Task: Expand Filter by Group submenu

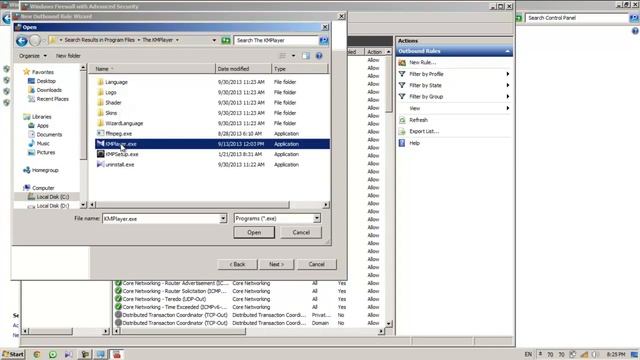Action: pyautogui.click(x=507, y=97)
